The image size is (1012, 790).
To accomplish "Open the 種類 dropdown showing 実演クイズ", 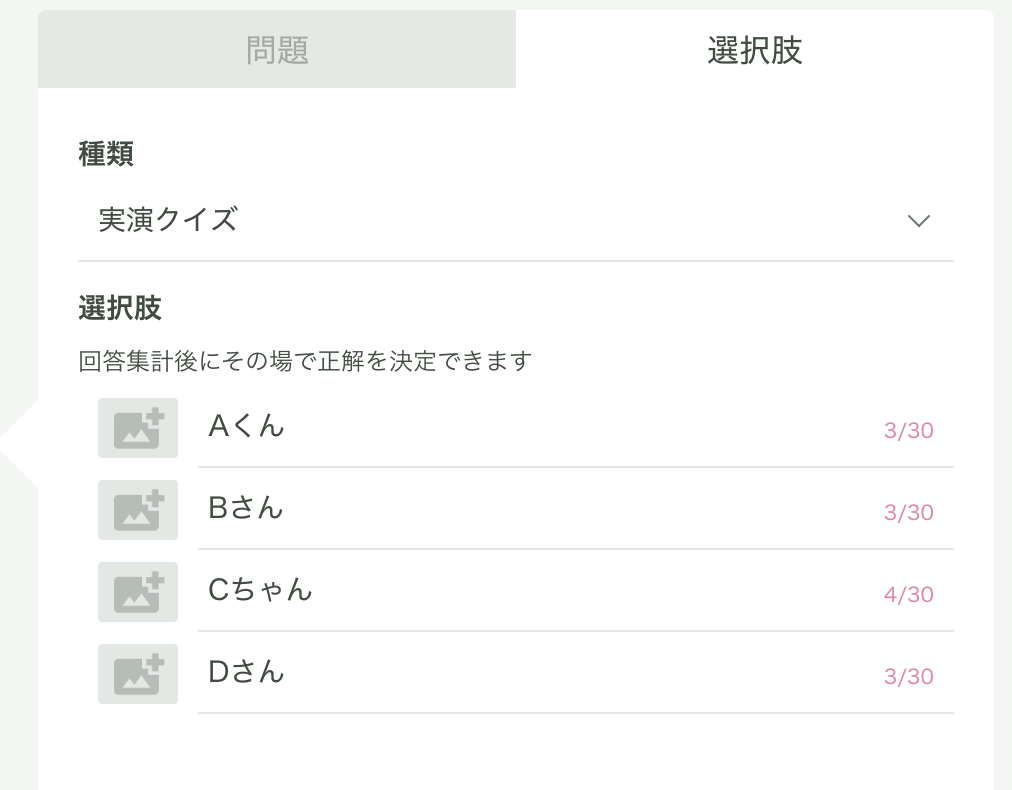I will coord(516,220).
